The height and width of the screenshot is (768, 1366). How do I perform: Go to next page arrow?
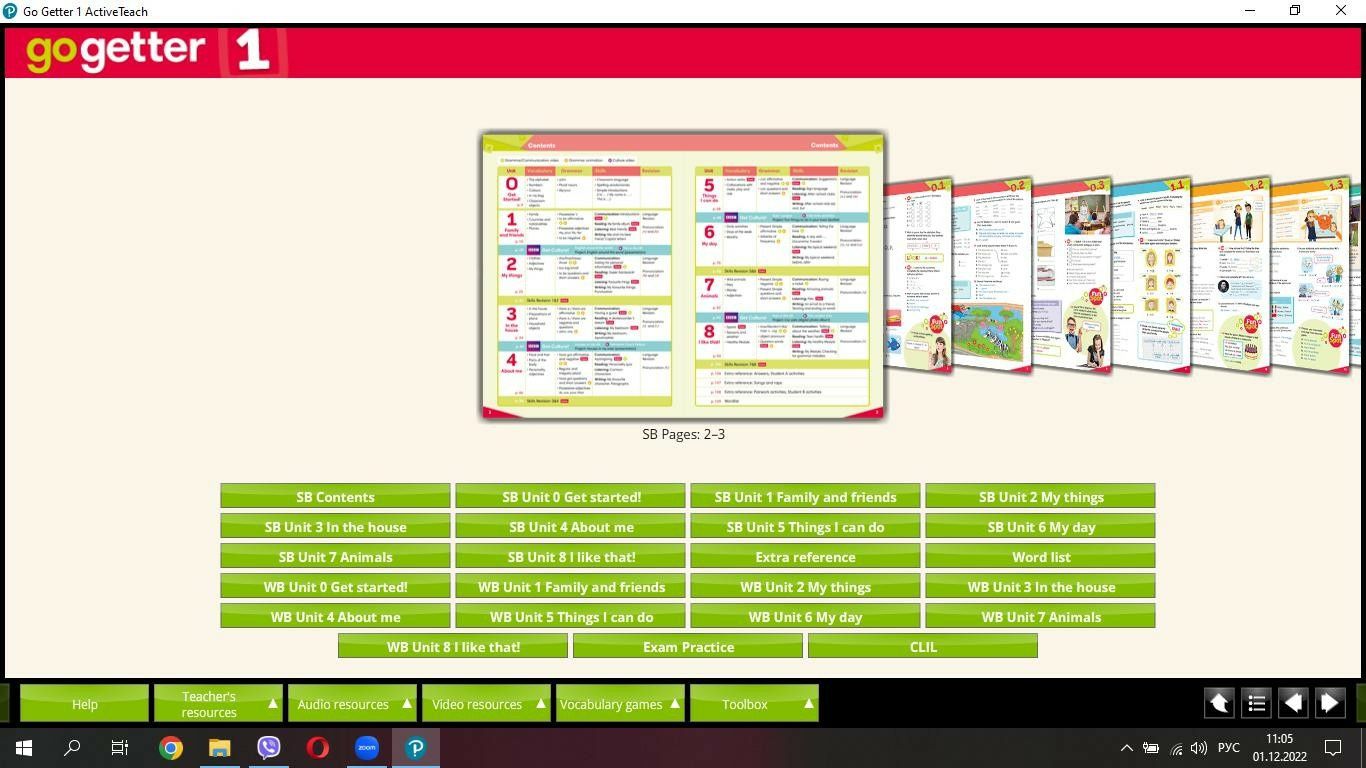pyautogui.click(x=1330, y=703)
